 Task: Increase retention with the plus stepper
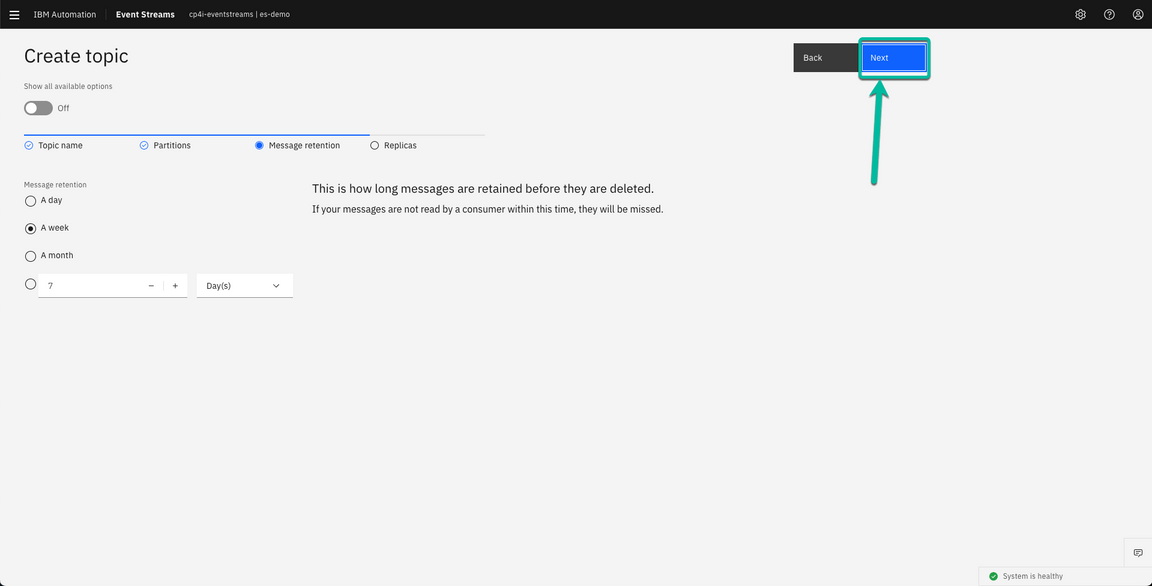tap(174, 285)
